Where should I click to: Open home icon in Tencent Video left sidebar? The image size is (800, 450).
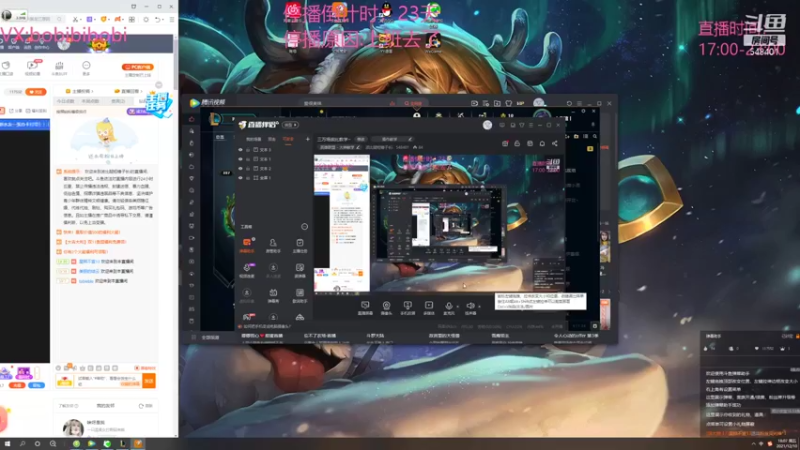coord(192,119)
